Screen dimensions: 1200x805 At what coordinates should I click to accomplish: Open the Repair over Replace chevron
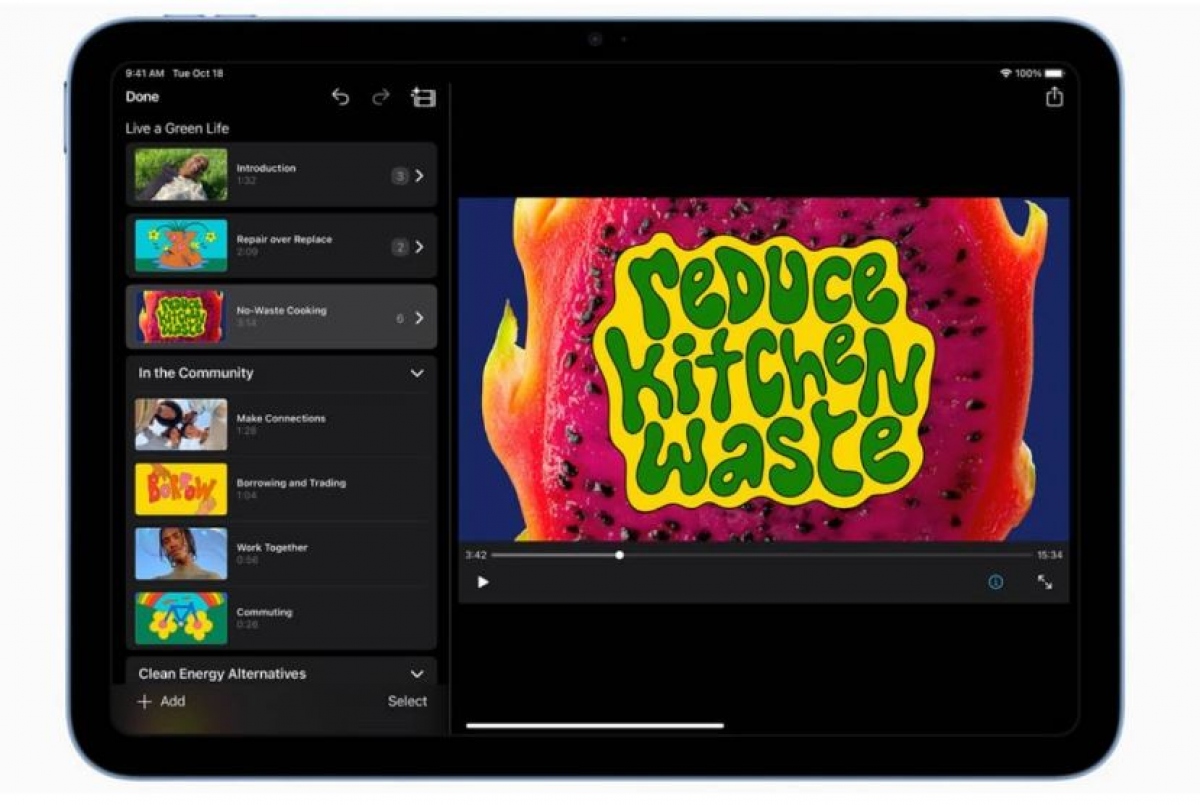[419, 247]
